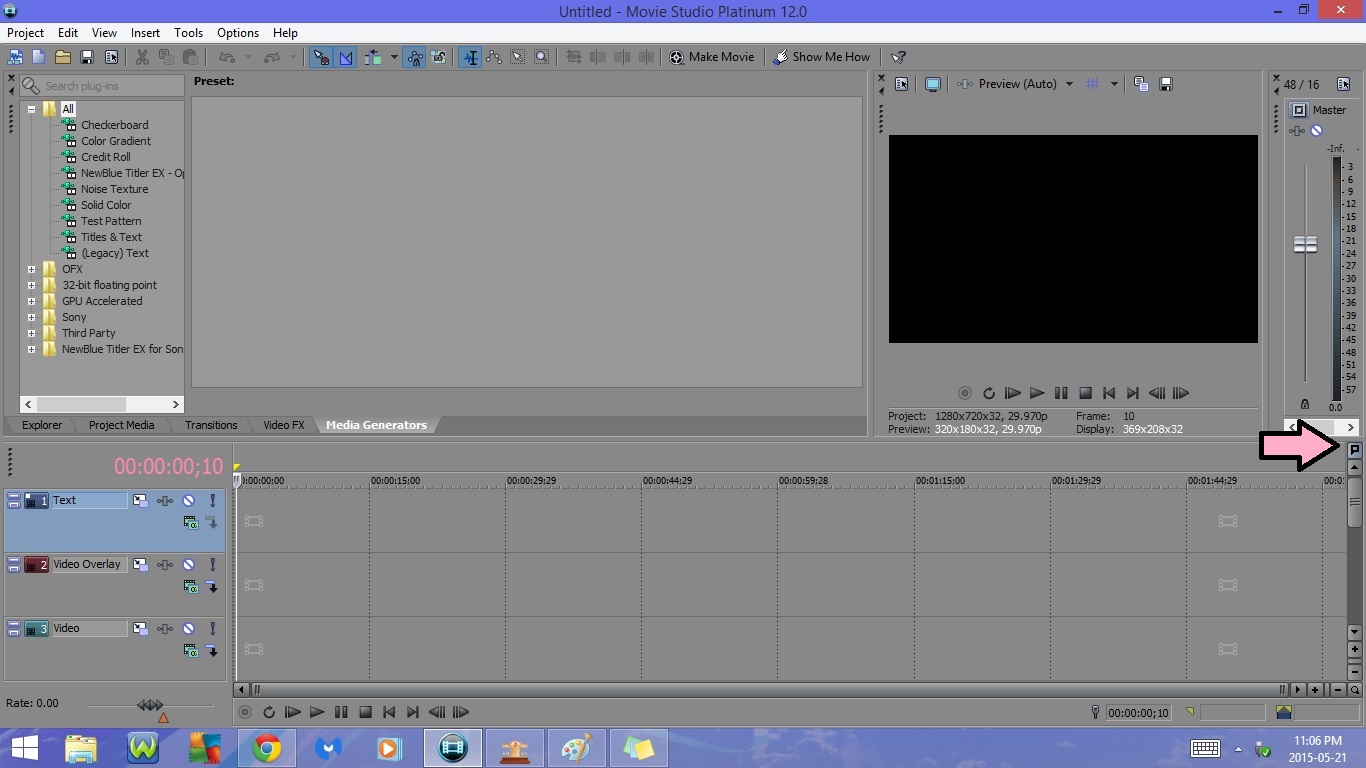
Task: Mute the Master bus output
Action: (1317, 131)
